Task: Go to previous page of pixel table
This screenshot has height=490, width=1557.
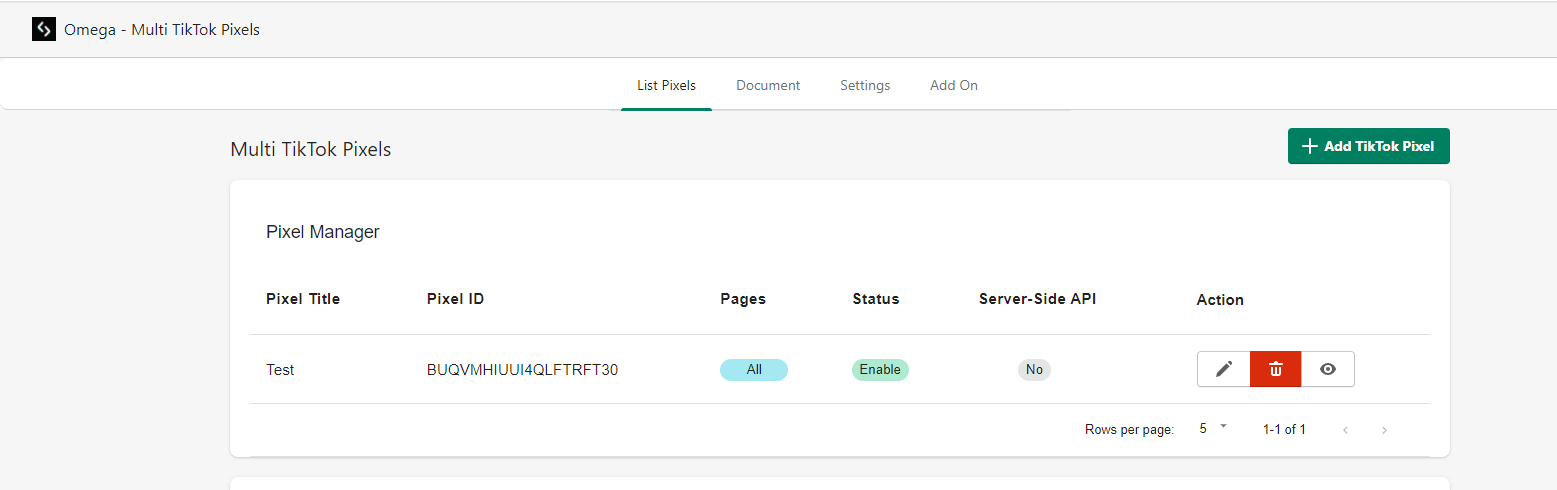Action: click(1346, 430)
